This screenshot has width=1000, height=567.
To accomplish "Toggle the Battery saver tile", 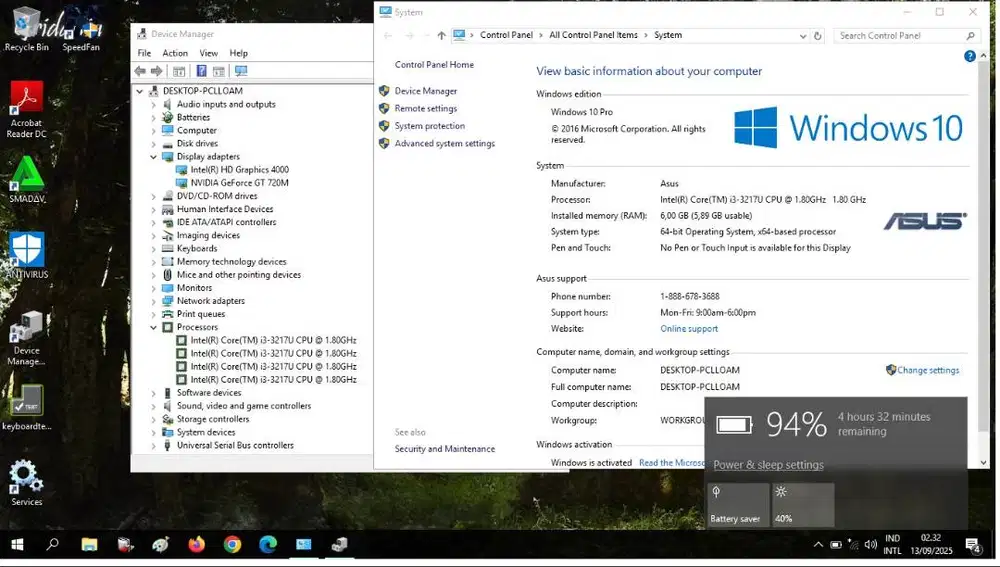I will (737, 505).
